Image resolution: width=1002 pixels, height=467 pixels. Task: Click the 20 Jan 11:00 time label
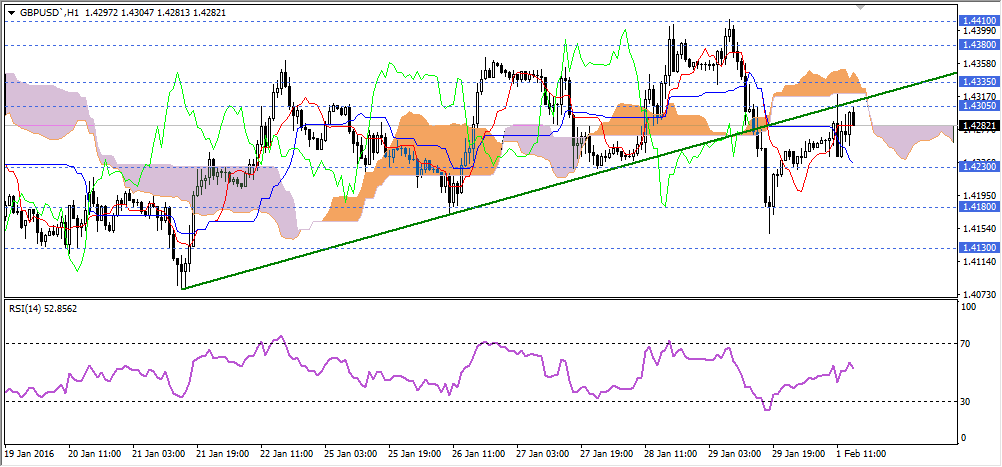click(95, 454)
